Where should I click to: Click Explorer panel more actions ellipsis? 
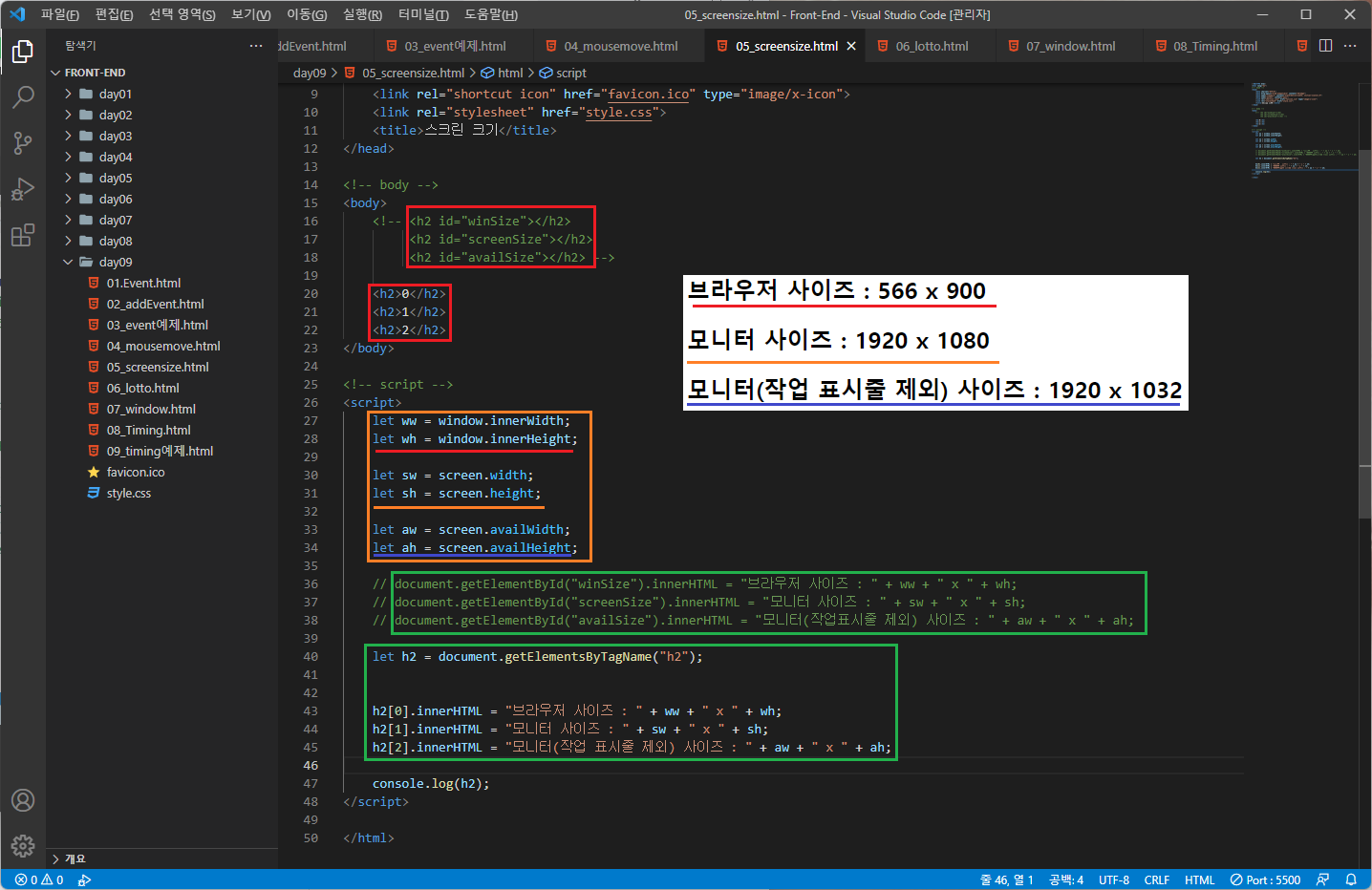click(256, 46)
